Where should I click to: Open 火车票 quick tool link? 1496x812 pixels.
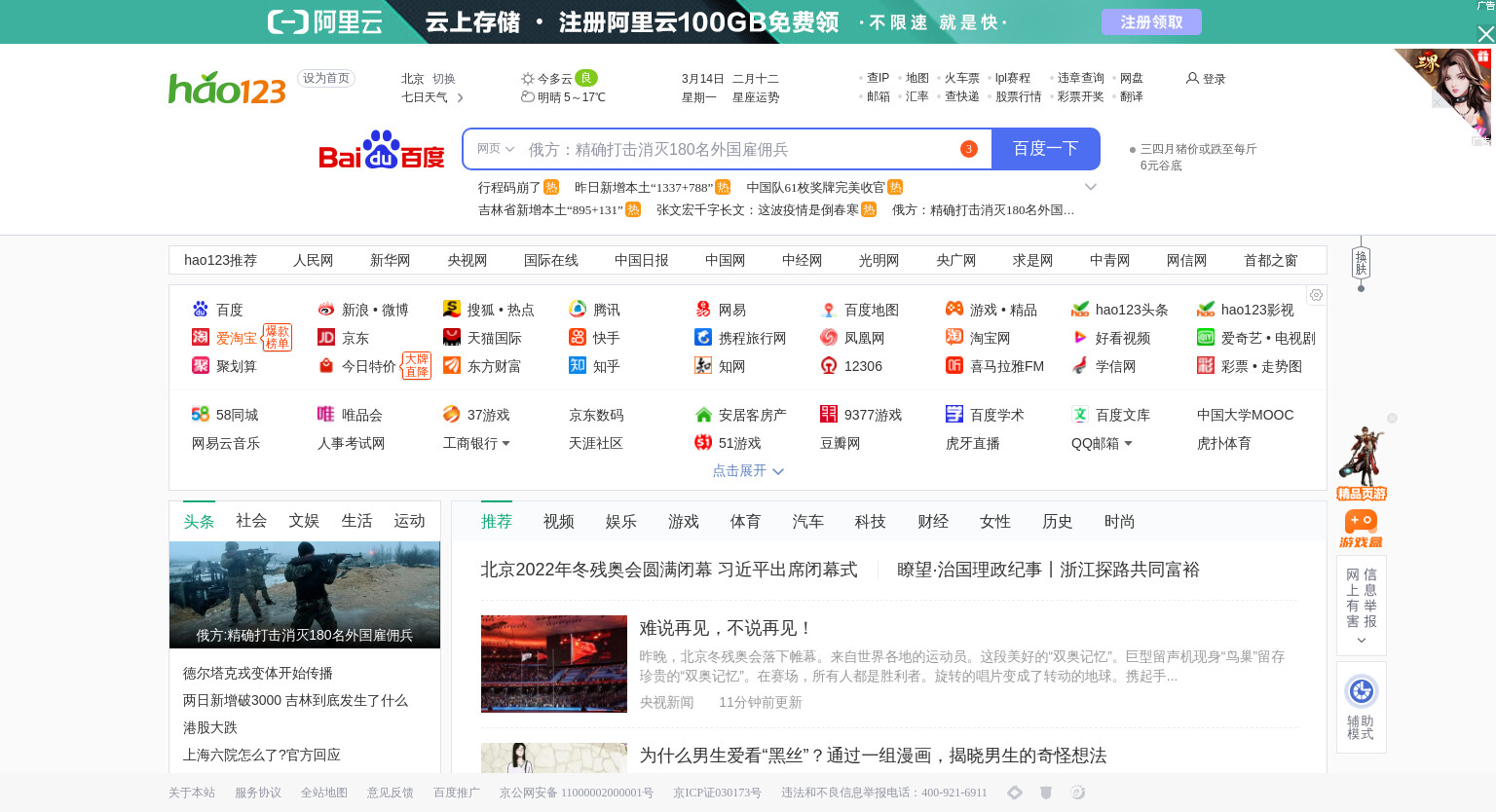(x=962, y=78)
